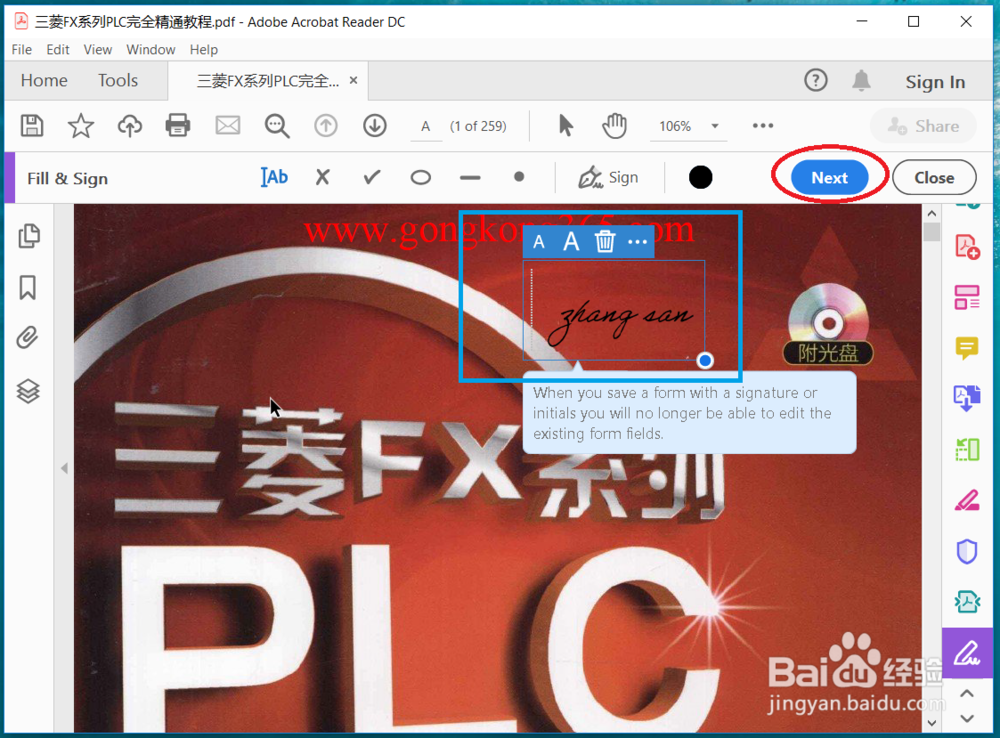Open bookmarks panel
The height and width of the screenshot is (738, 1000).
click(27, 288)
